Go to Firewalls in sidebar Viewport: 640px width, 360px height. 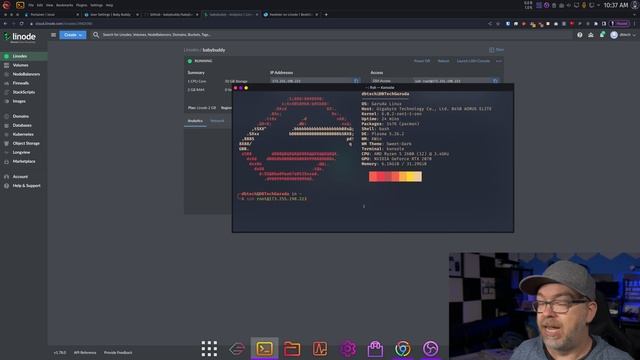(x=20, y=83)
